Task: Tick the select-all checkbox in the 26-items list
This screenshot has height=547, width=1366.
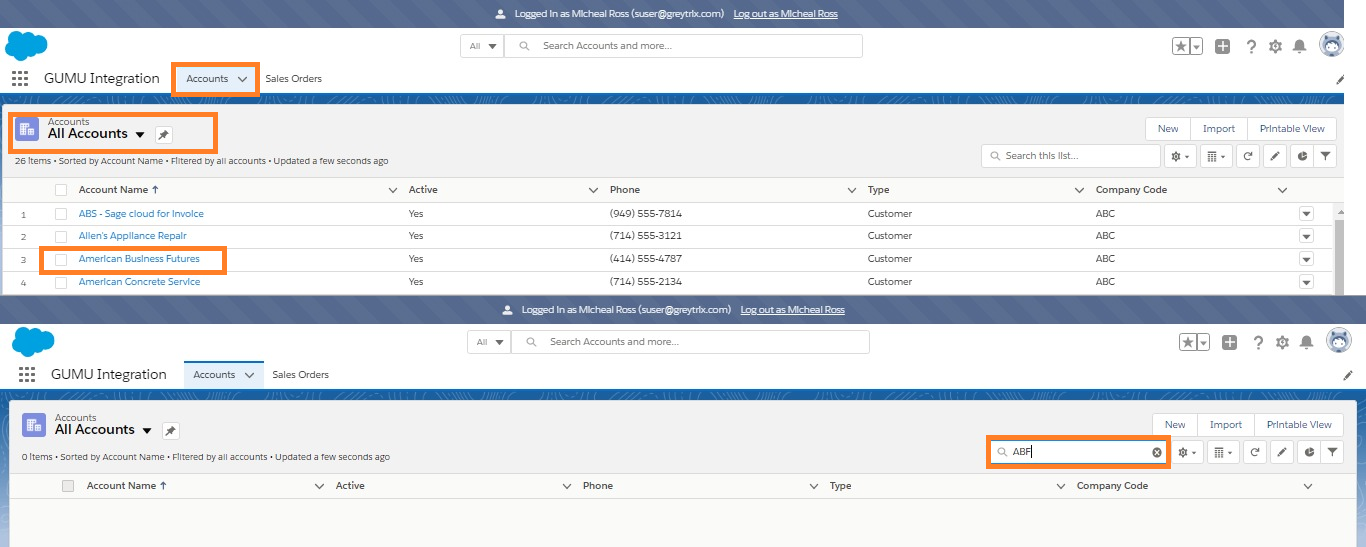Action: (61, 190)
